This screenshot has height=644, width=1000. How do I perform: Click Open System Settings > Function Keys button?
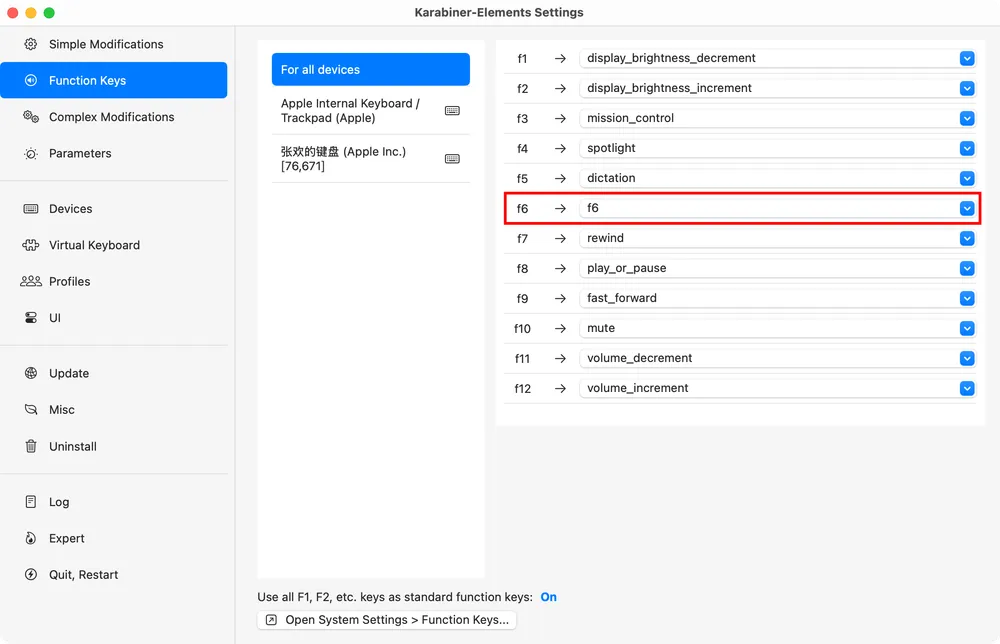(x=387, y=620)
